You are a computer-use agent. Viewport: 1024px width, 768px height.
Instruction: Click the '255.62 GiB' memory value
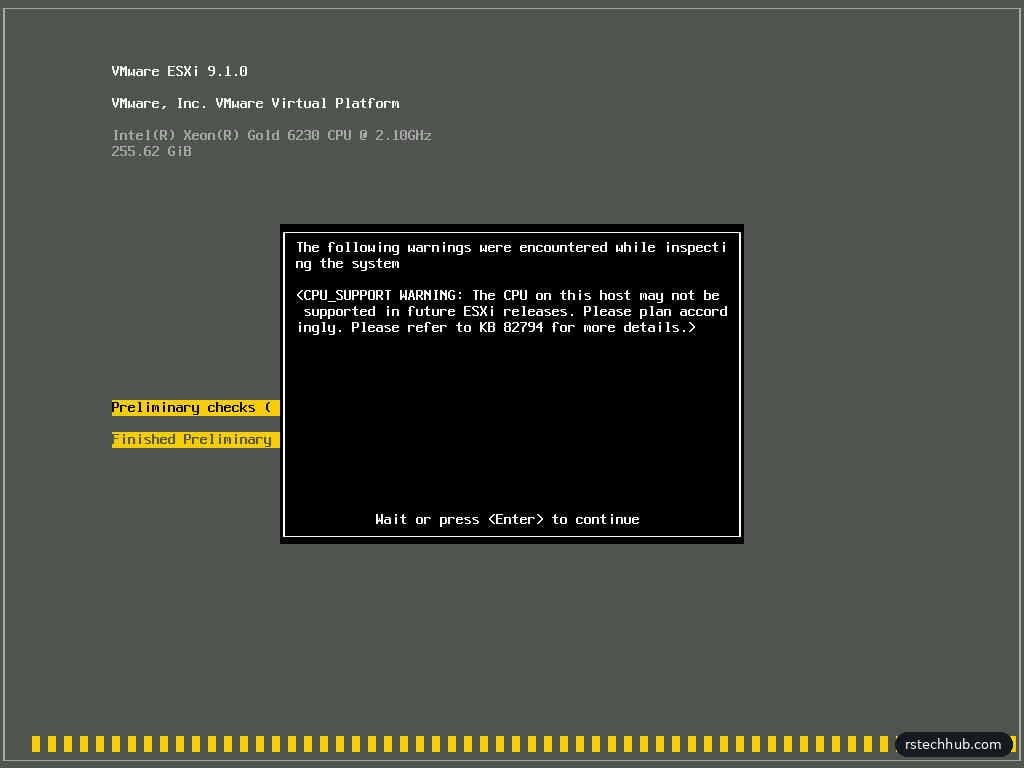tap(152, 151)
